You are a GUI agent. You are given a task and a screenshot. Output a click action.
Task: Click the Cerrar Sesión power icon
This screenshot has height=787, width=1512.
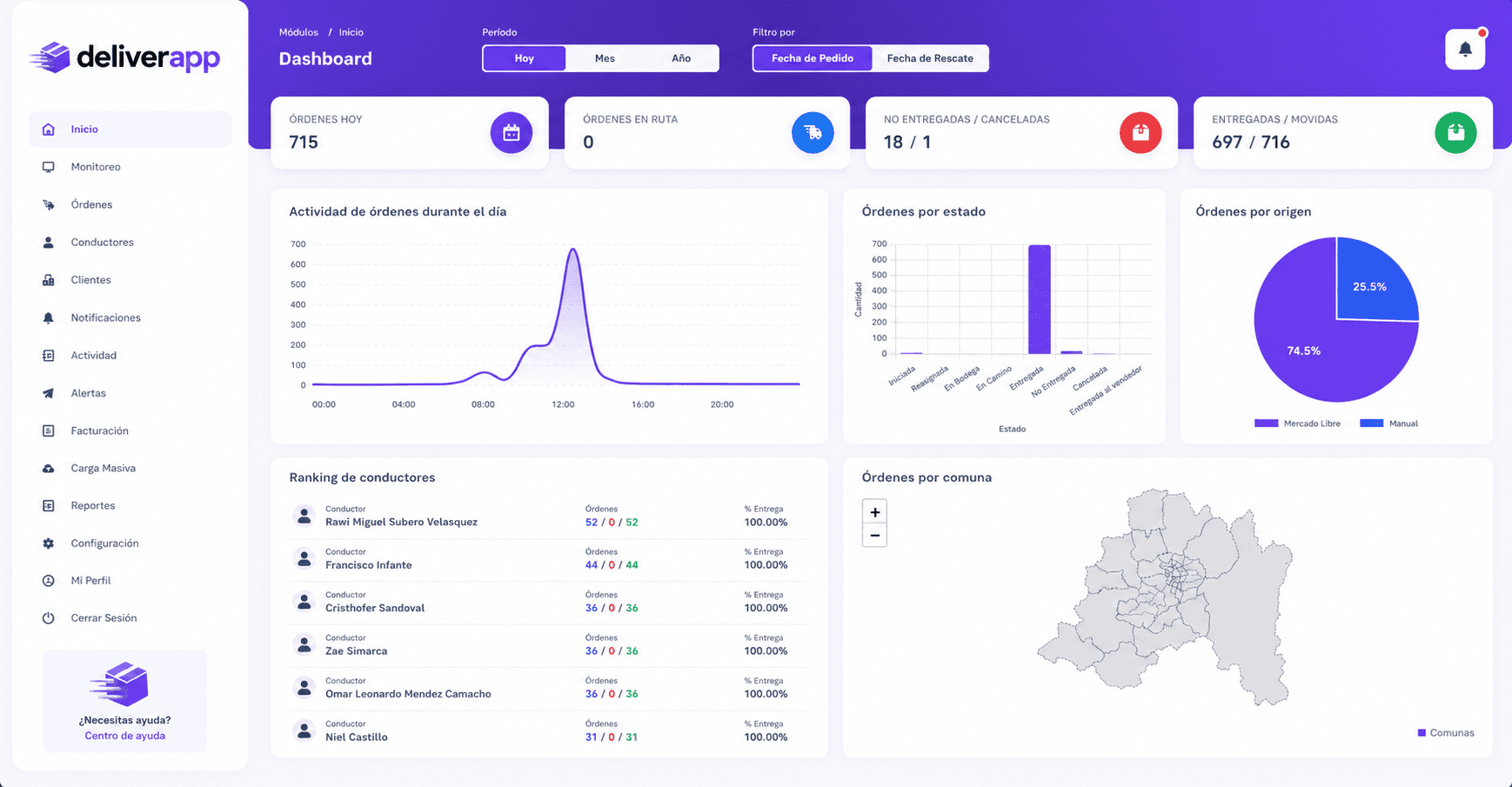(x=49, y=618)
